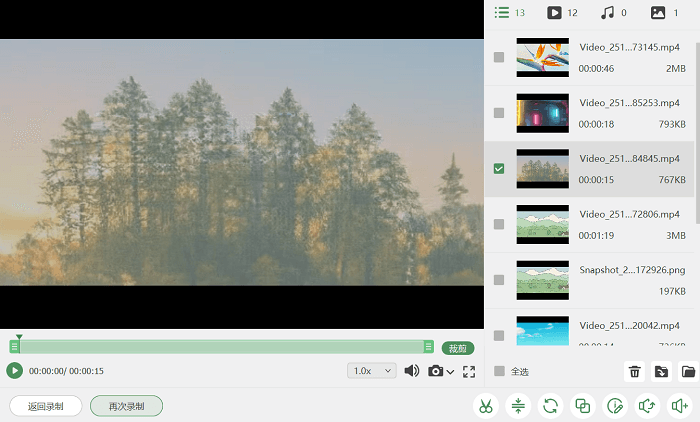Tick checkbox for Video_251...20042.mp4
The height and width of the screenshot is (422, 700).
(x=499, y=335)
